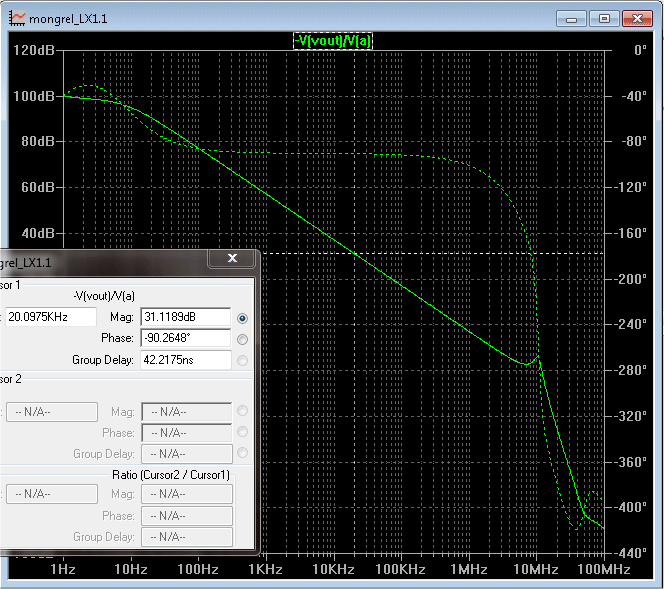Click Ratio Group Delay N/A field
This screenshot has width=664, height=589.
[186, 537]
